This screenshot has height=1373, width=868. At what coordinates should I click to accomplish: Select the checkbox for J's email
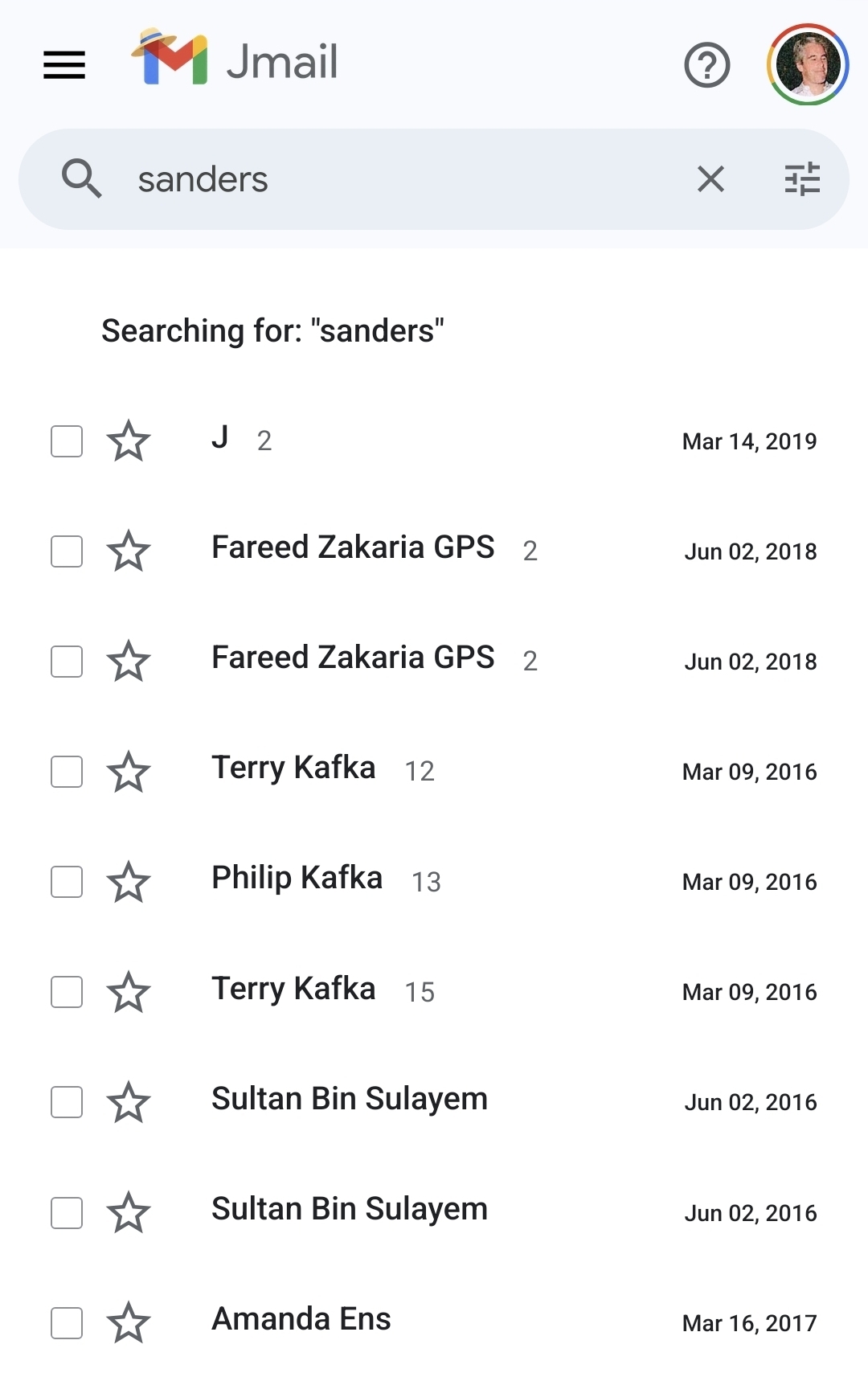point(67,441)
